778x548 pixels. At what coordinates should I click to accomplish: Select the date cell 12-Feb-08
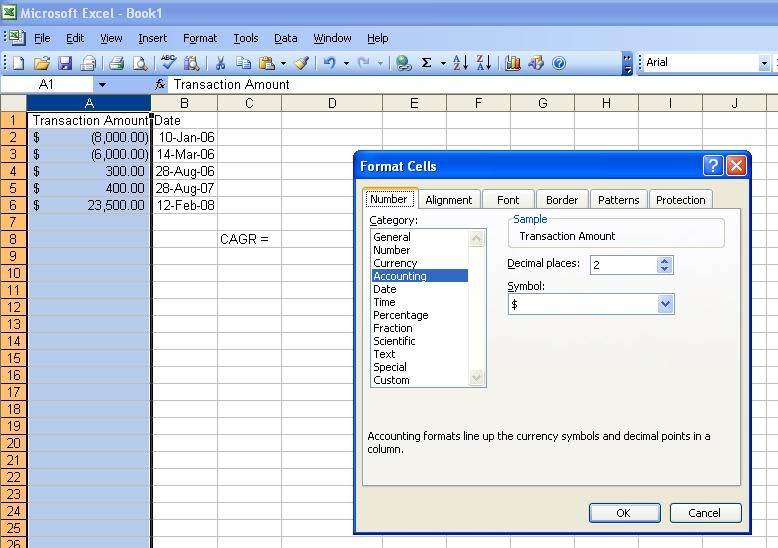coord(185,205)
